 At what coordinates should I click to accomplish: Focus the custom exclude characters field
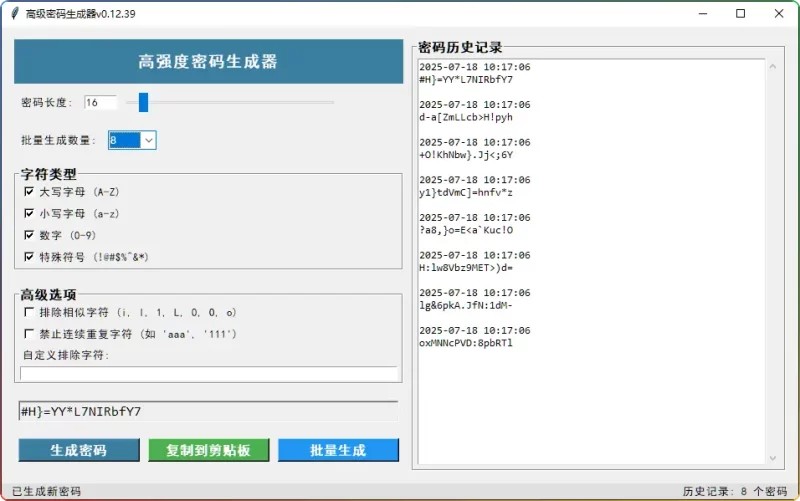point(208,374)
